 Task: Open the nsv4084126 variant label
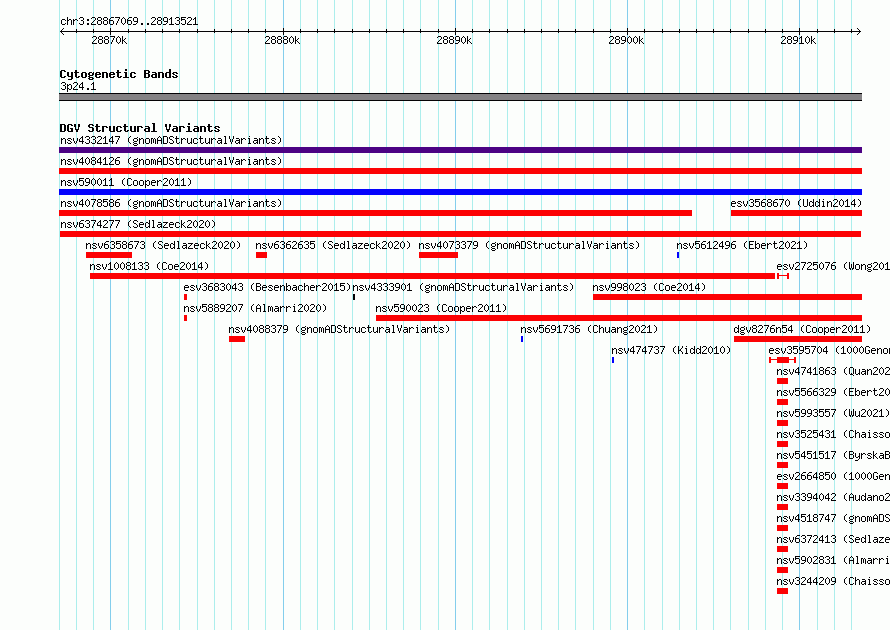click(171, 161)
